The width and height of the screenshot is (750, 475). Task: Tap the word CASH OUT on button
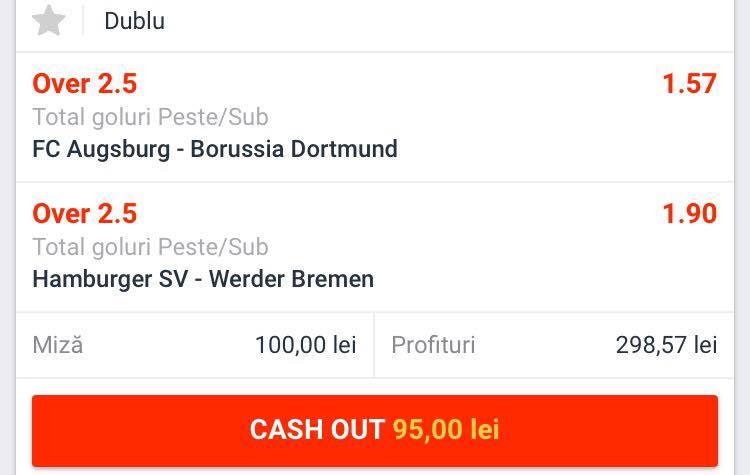pyautogui.click(x=317, y=429)
